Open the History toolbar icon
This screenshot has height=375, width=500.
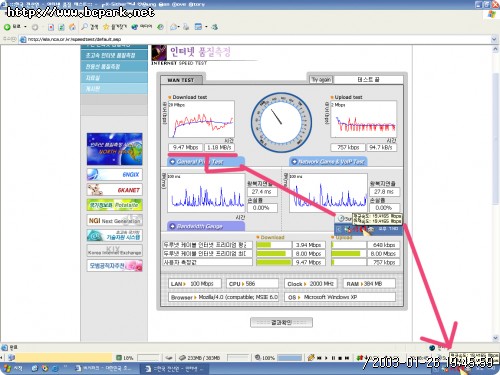coord(160,27)
